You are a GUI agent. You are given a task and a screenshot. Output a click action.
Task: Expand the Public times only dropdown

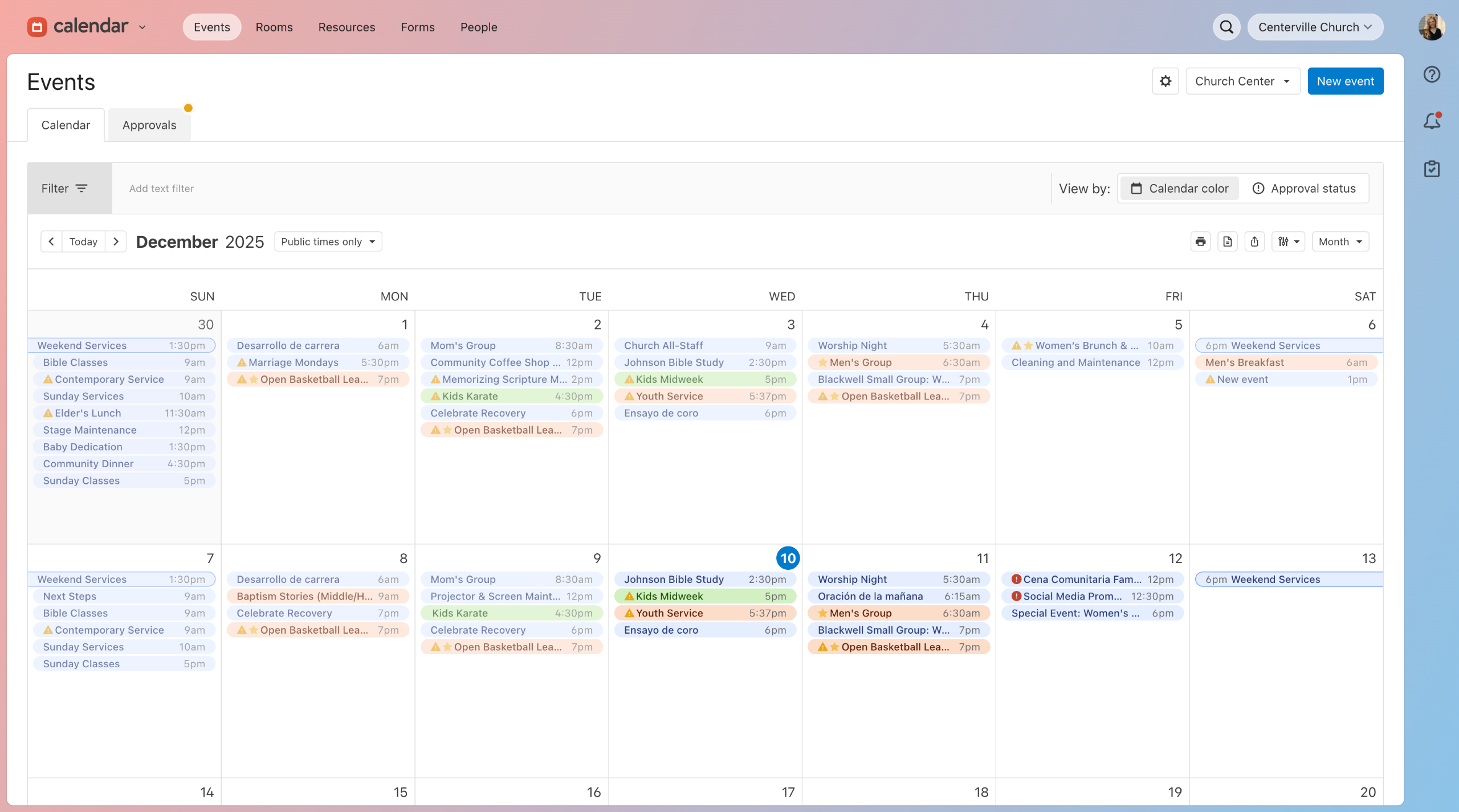tap(328, 242)
